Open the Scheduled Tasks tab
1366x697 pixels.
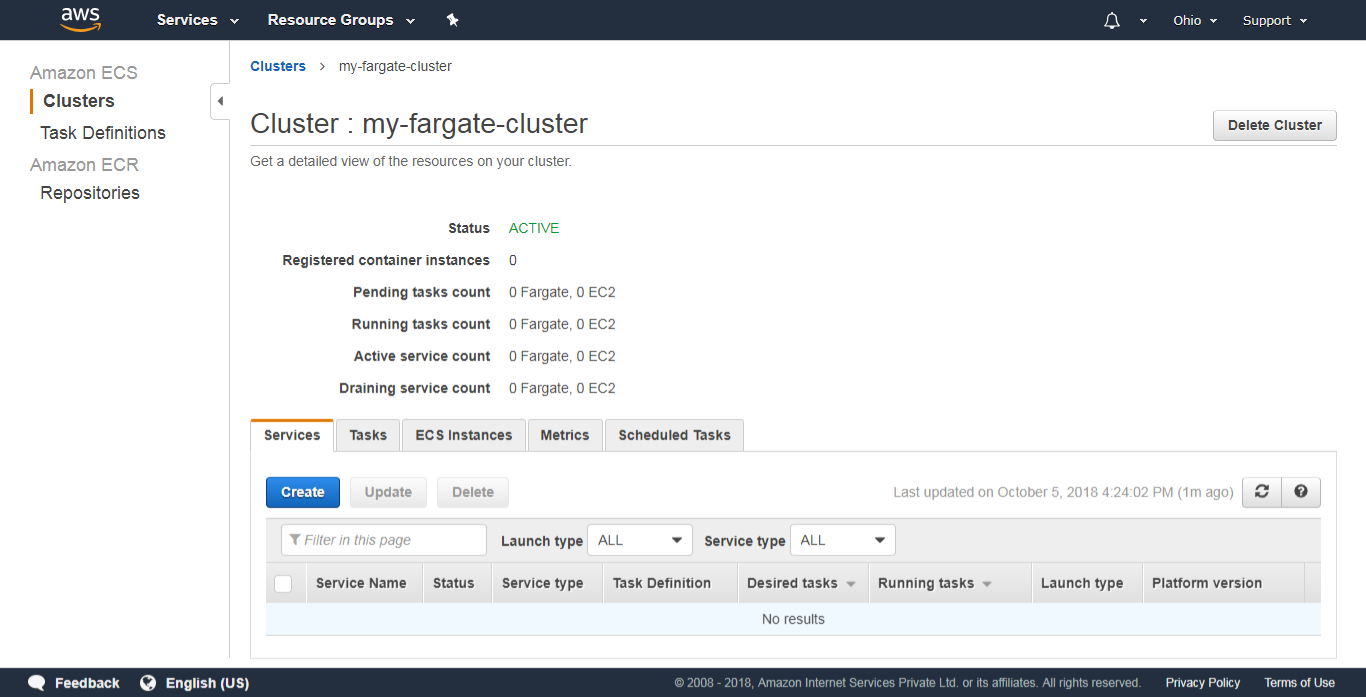(674, 435)
